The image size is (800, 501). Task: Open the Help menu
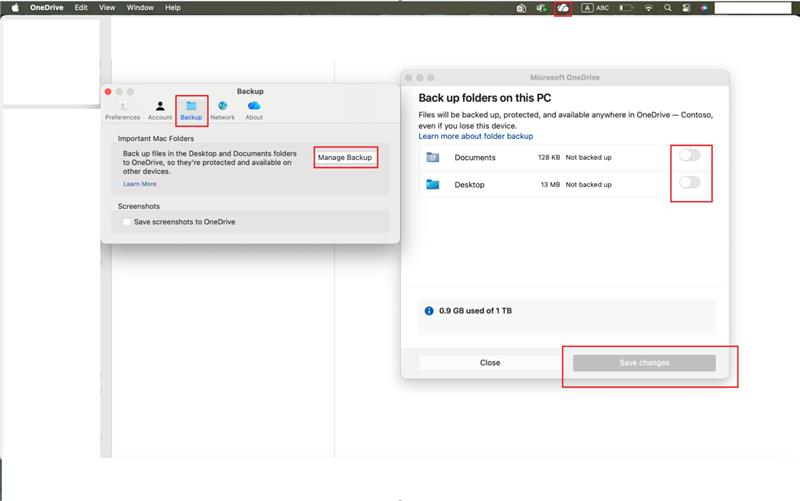(x=173, y=8)
